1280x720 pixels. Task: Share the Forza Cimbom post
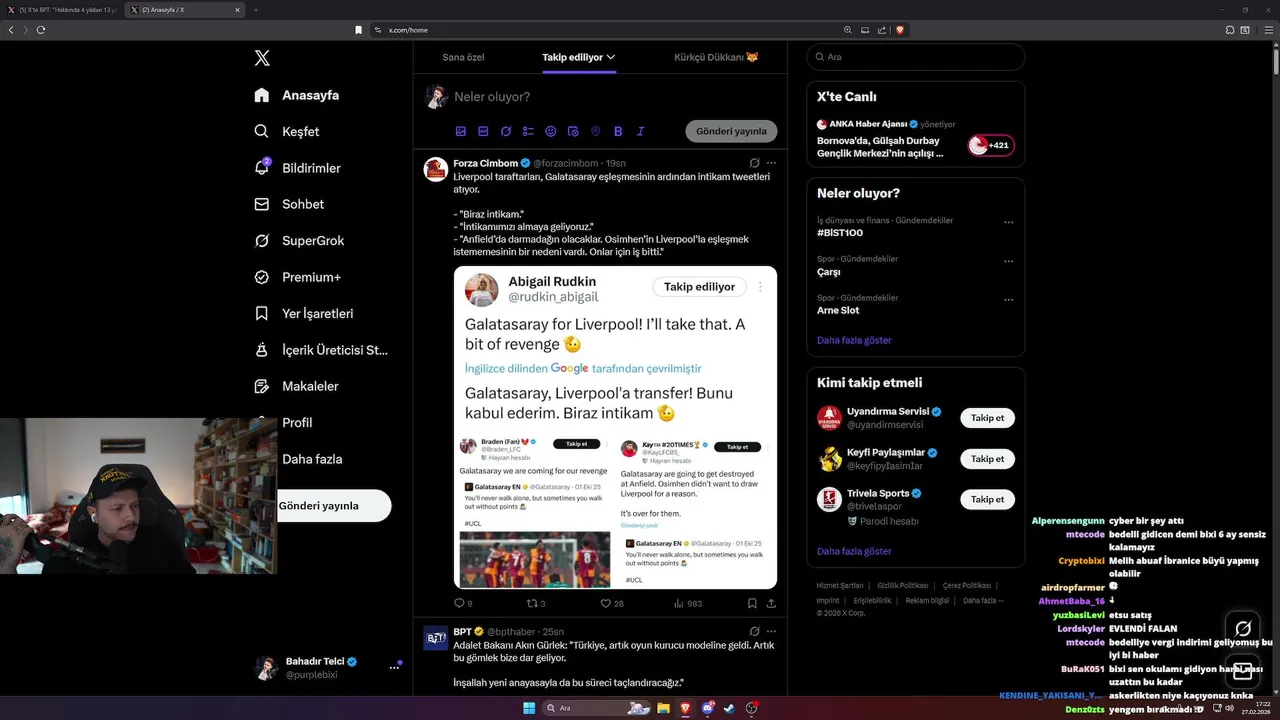coord(771,603)
